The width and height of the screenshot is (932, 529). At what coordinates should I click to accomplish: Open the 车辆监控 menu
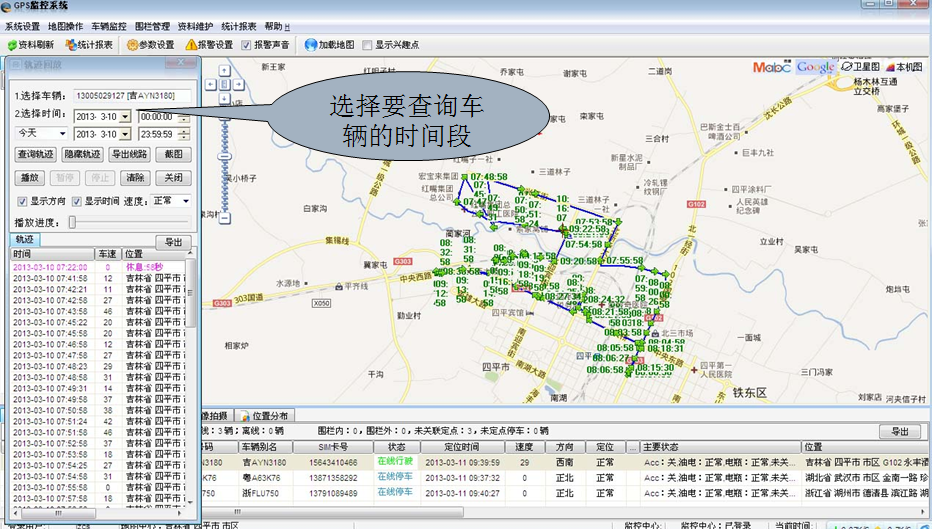click(x=109, y=26)
